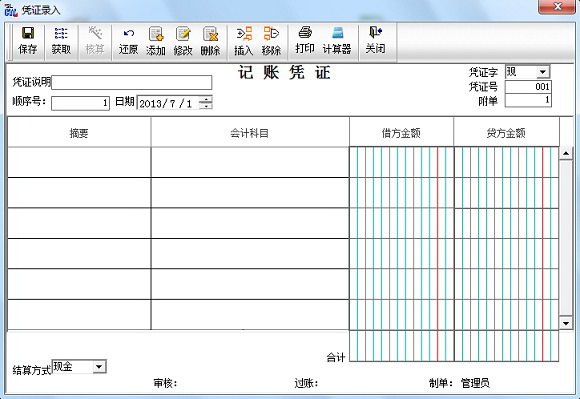The image size is (580, 399).
Task: Close the 凭证录入 window
Action: [557, 7]
